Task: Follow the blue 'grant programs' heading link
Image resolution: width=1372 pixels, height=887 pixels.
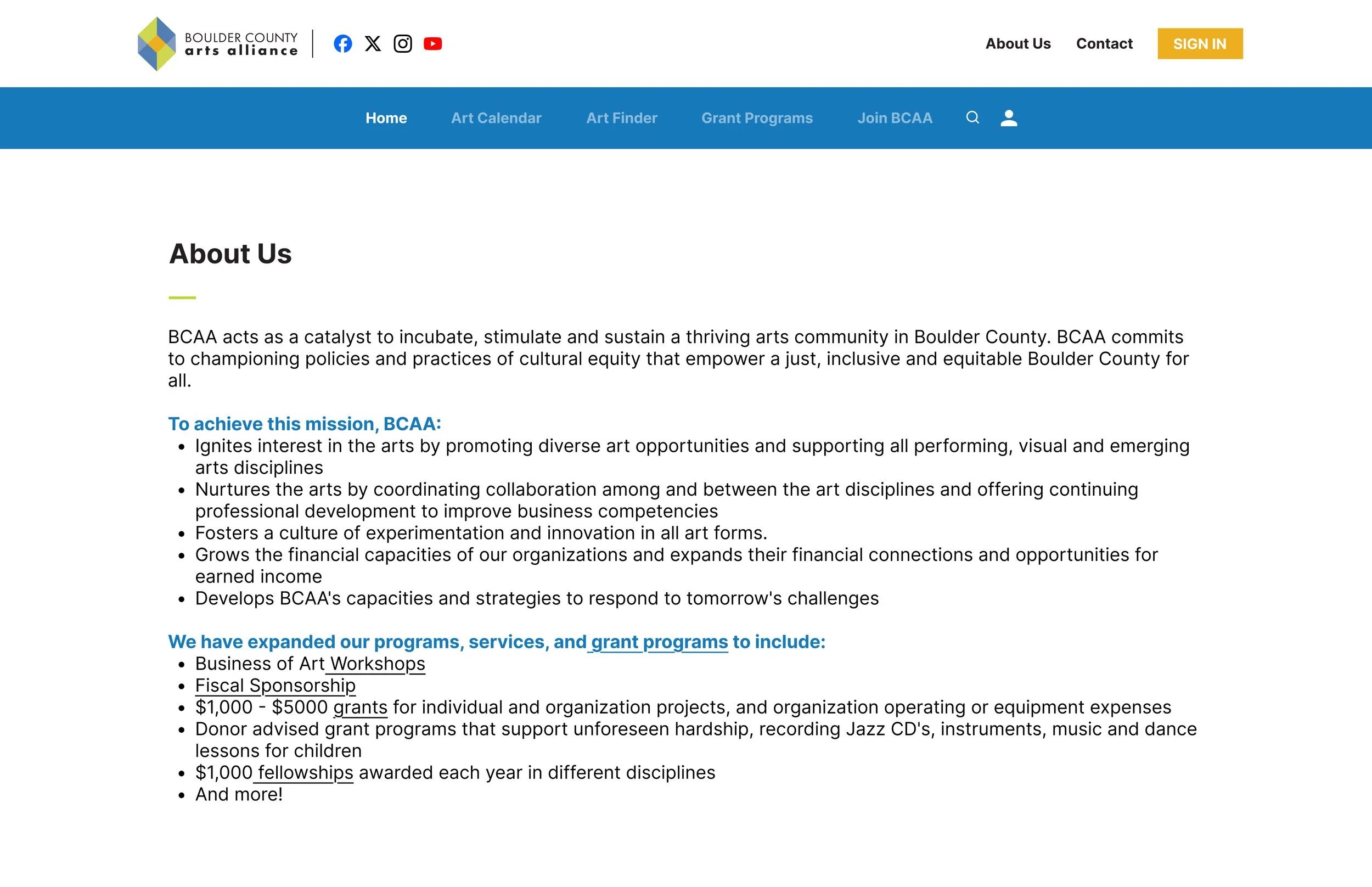Action: pos(659,642)
